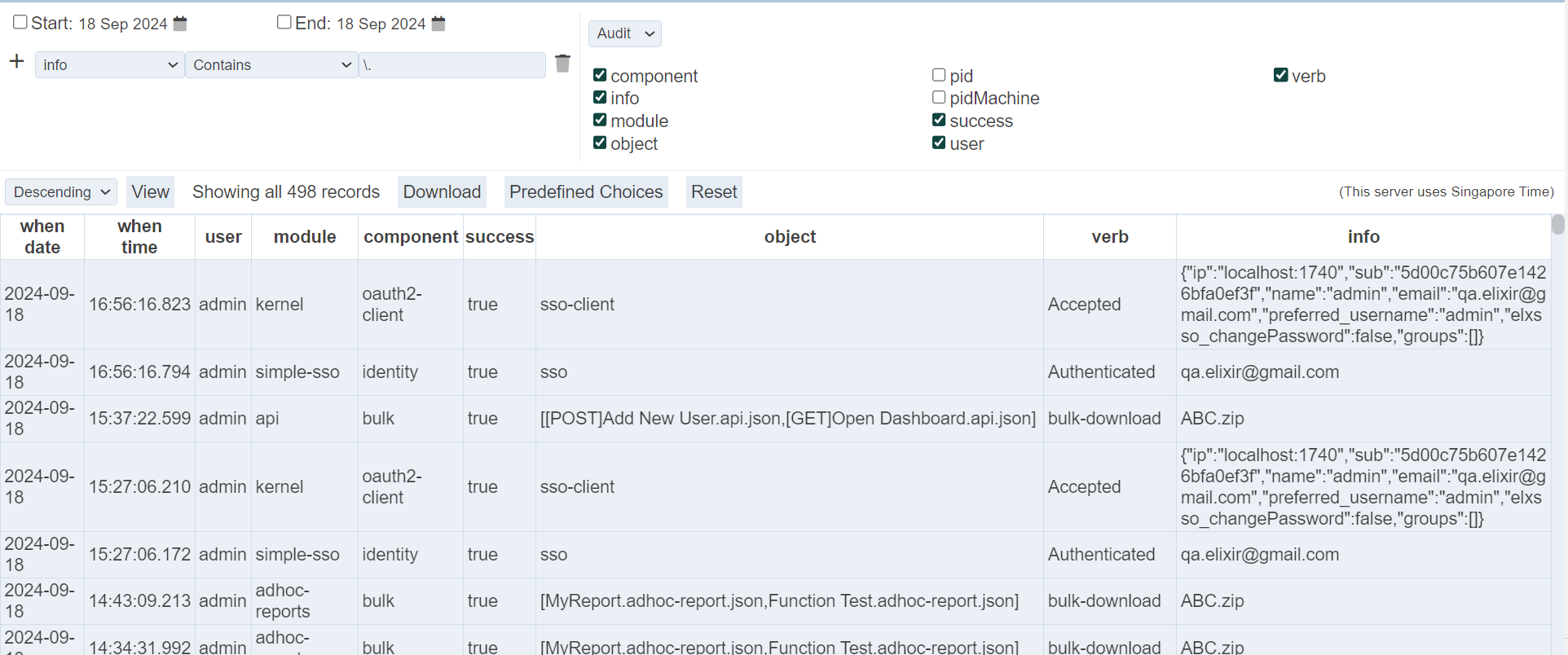This screenshot has height=655, width=1568.
Task: Delete the filter using trash icon
Action: pyautogui.click(x=562, y=64)
